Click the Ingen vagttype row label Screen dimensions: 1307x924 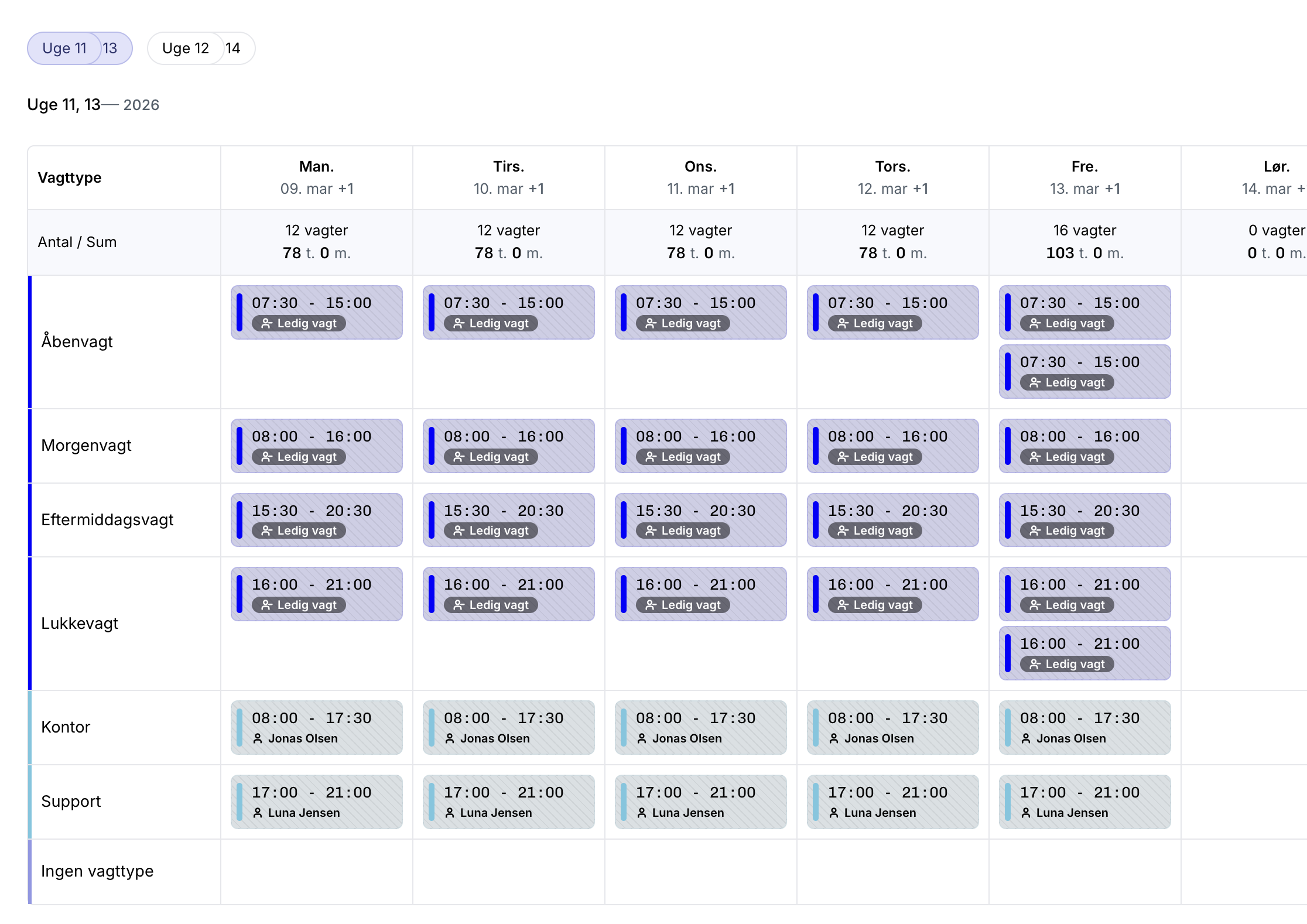97,871
